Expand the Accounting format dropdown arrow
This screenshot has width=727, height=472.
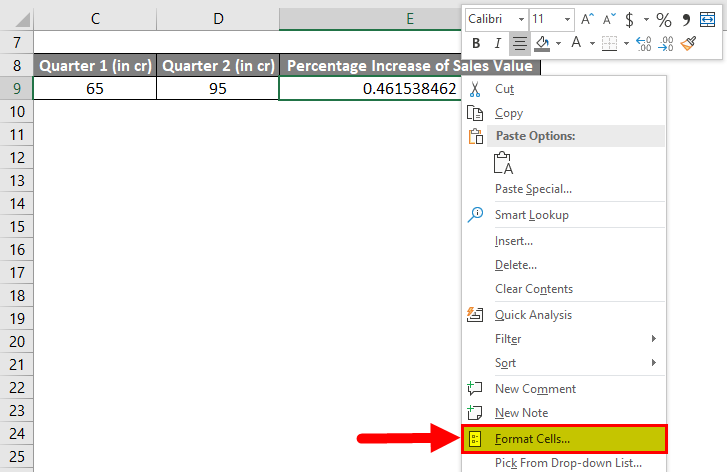tap(646, 19)
